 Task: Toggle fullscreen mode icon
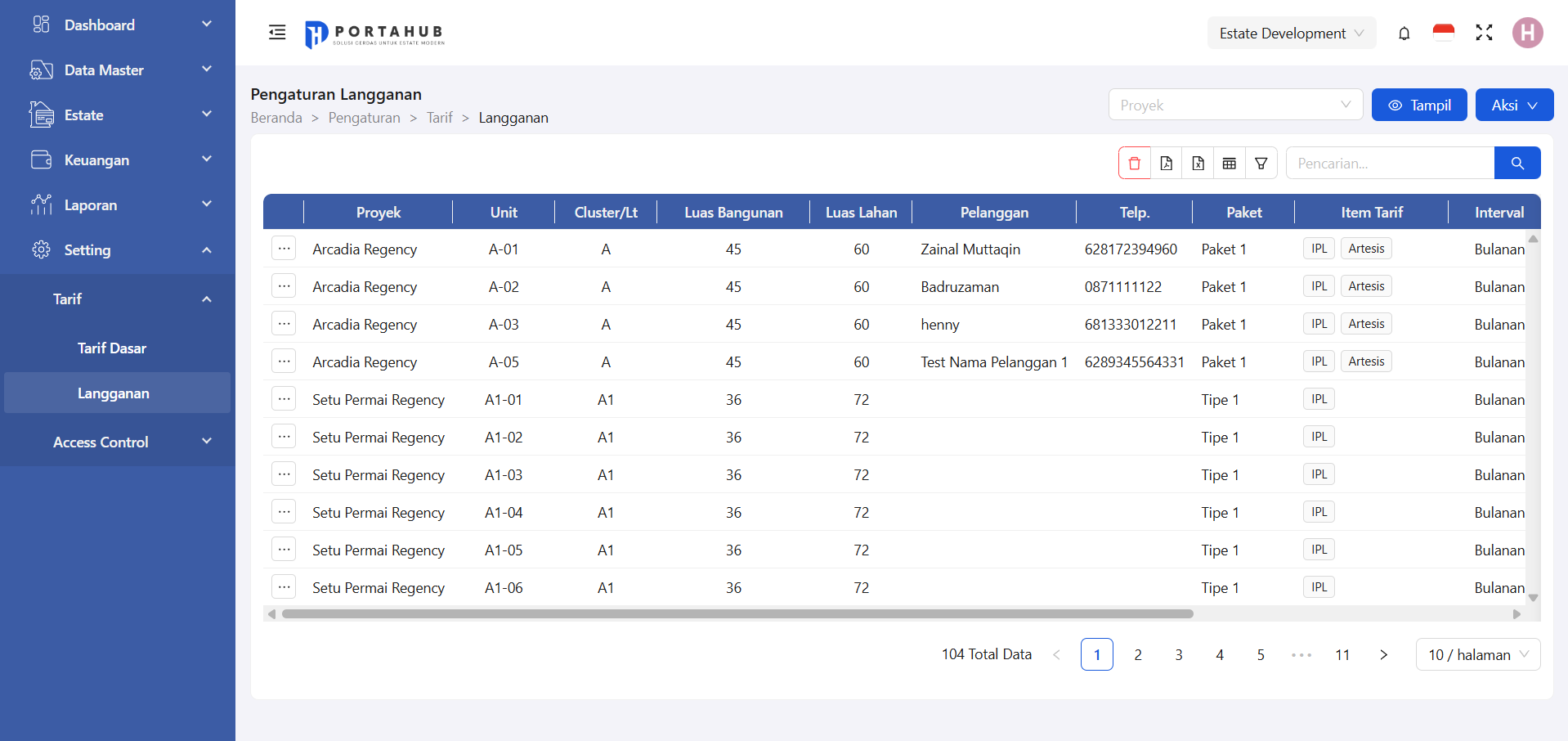point(1484,33)
